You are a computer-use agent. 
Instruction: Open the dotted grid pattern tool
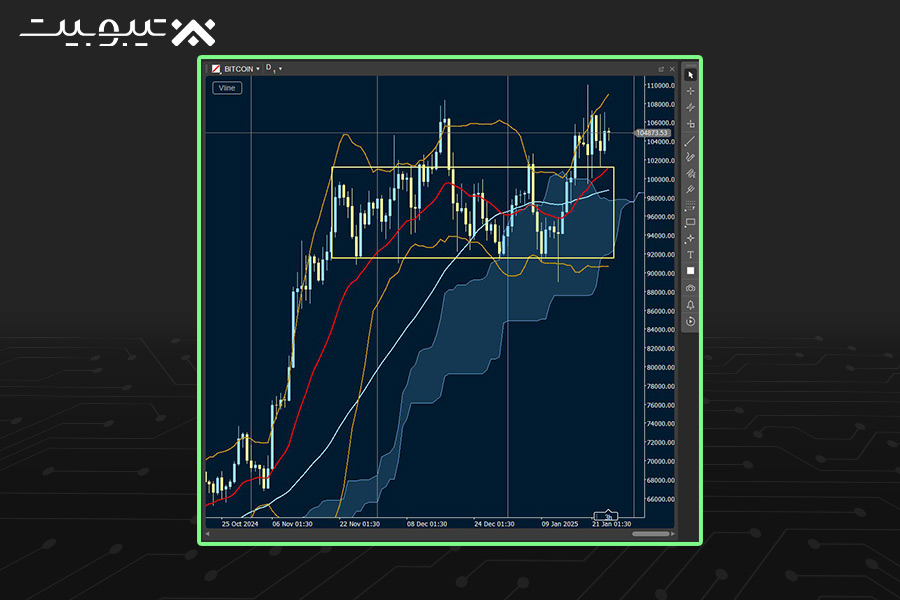(x=690, y=206)
